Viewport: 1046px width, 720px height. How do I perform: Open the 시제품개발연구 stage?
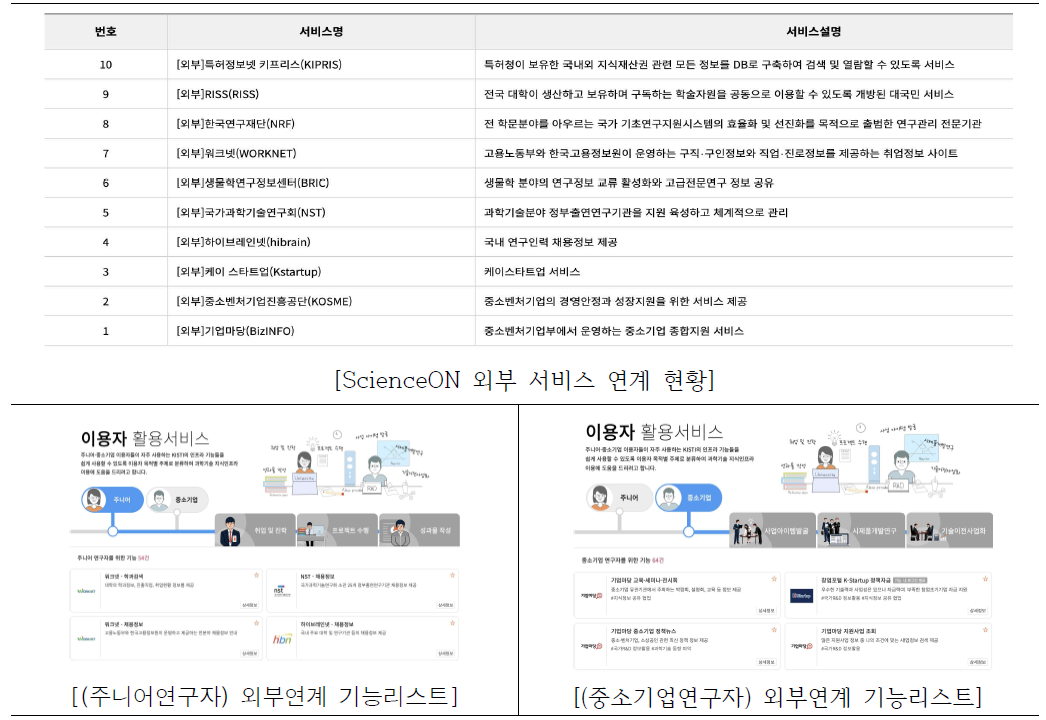(x=861, y=530)
